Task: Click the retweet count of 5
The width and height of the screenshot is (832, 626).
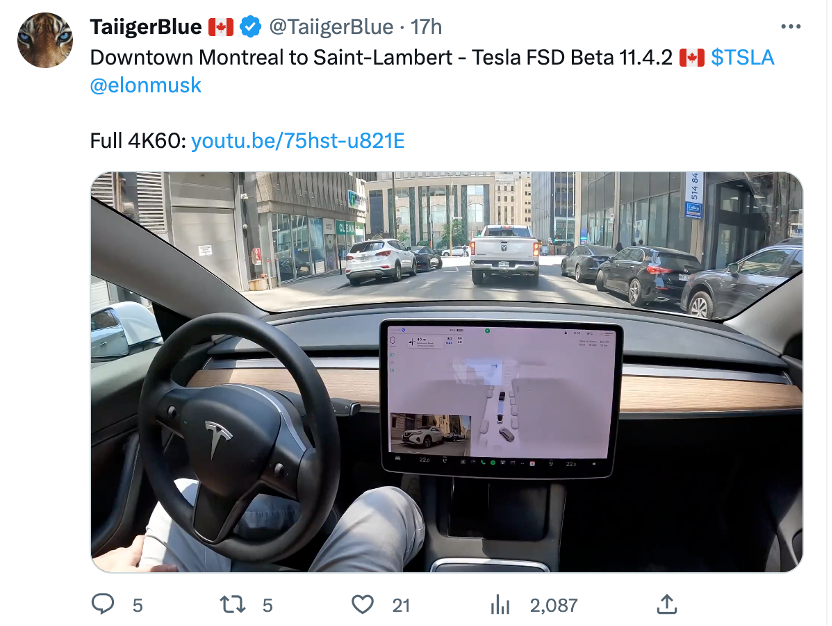Action: coord(267,605)
